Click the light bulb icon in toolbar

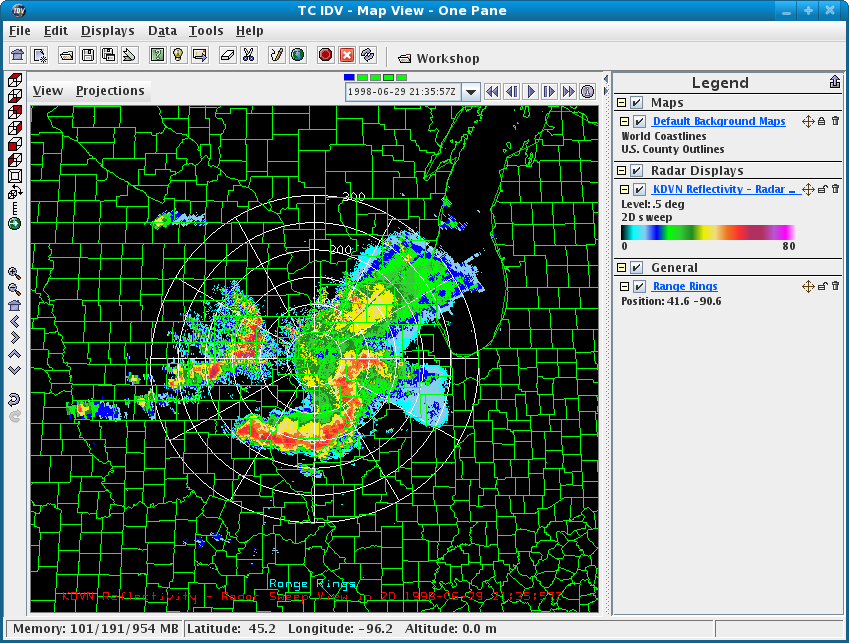tap(178, 55)
